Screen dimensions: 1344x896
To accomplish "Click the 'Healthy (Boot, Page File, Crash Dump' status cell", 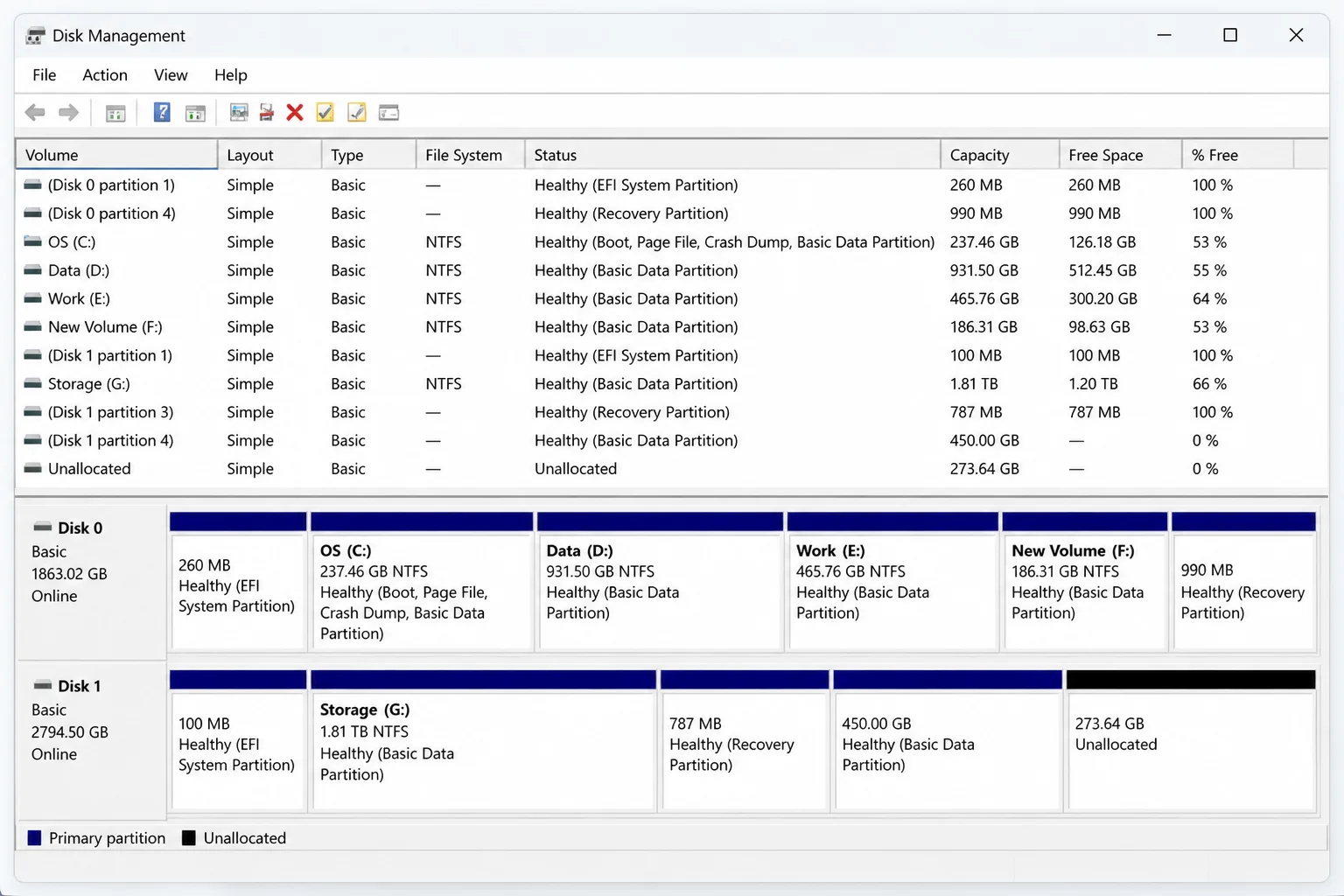I will pos(734,241).
